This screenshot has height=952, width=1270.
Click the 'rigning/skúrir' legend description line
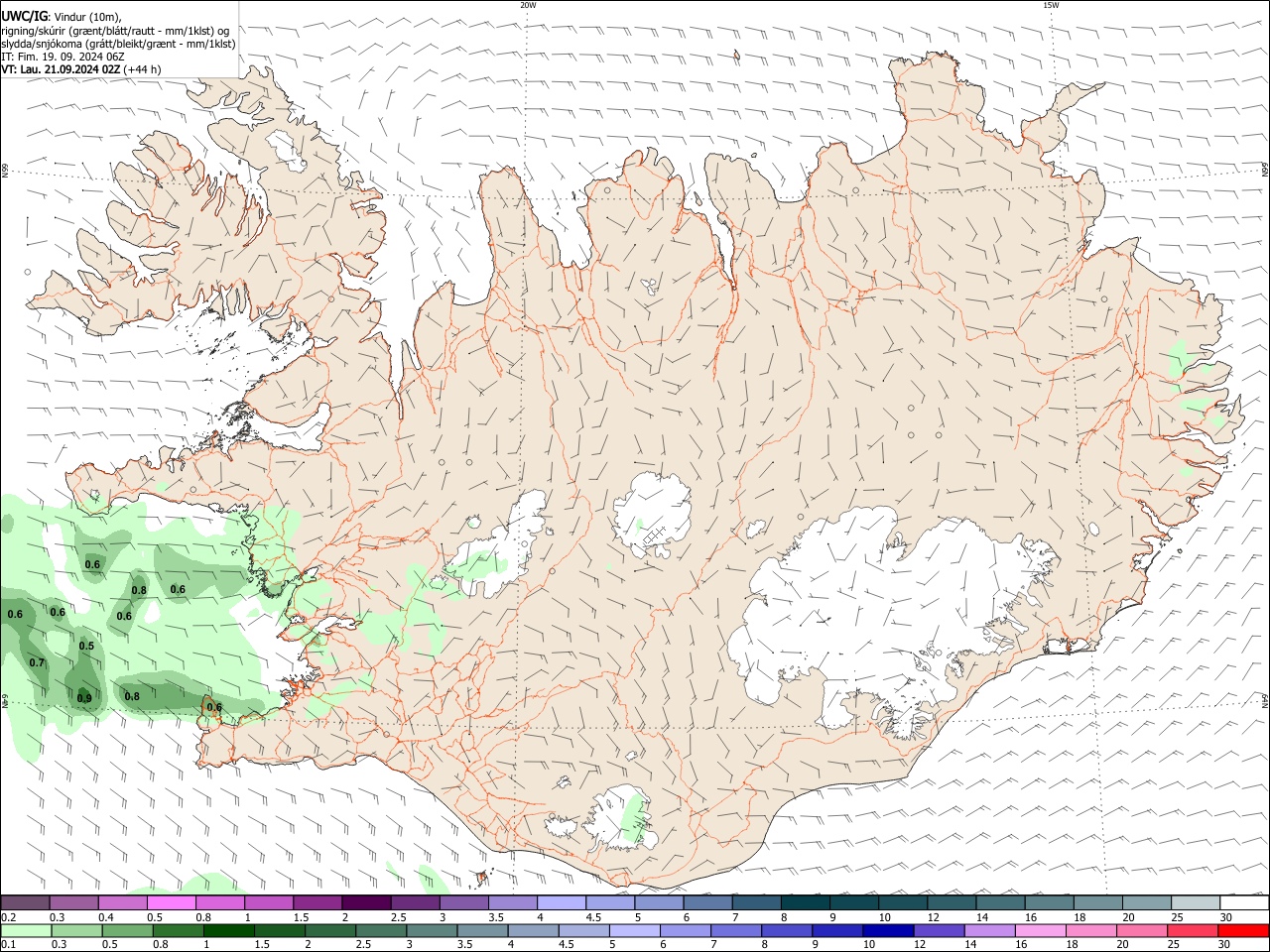[x=115, y=30]
